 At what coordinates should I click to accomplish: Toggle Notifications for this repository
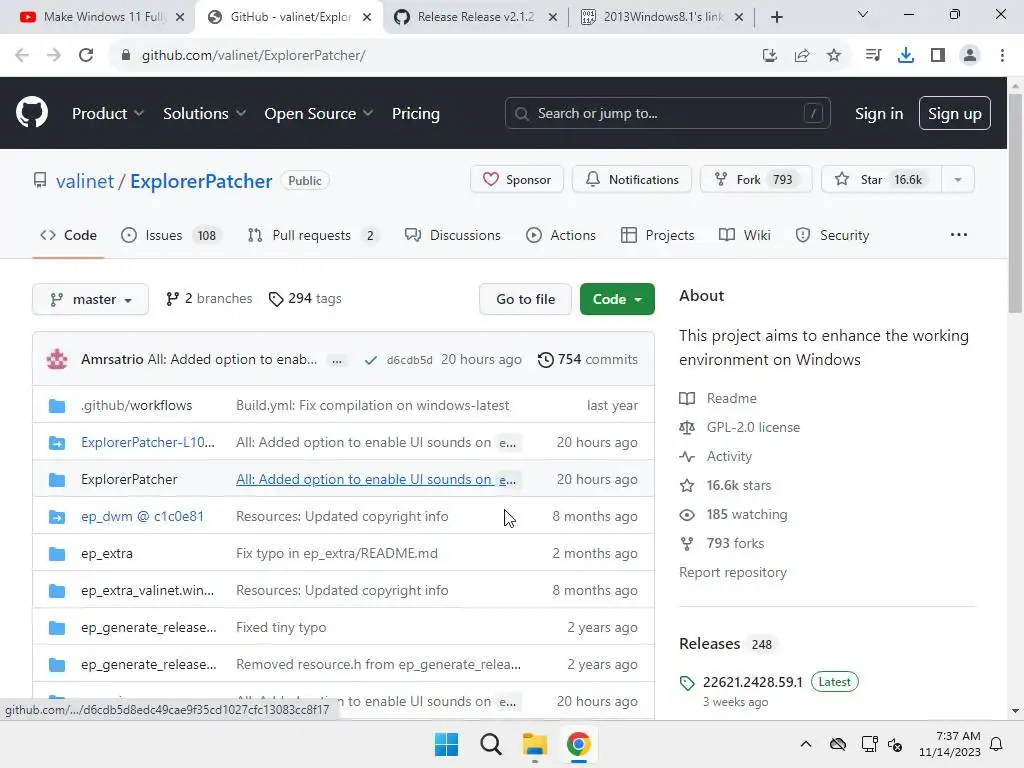coord(632,180)
